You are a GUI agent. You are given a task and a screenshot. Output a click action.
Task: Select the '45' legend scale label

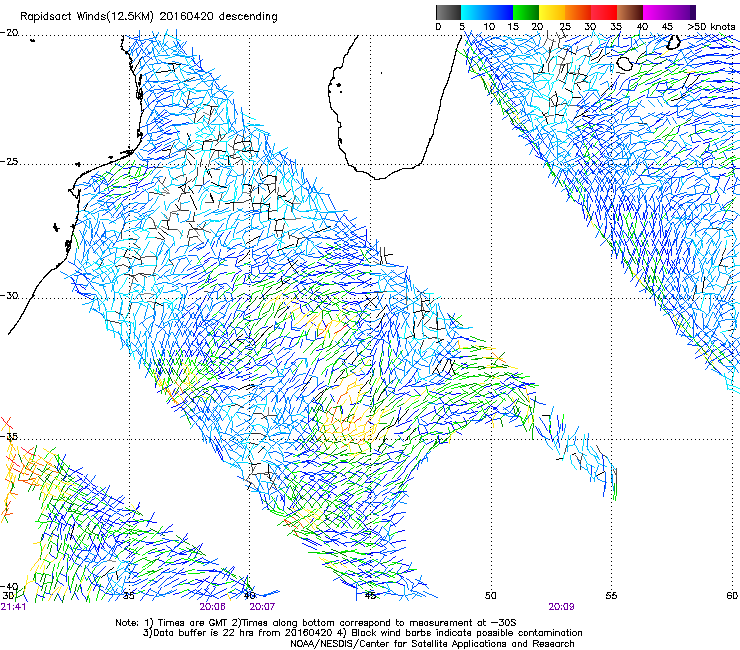[x=667, y=27]
